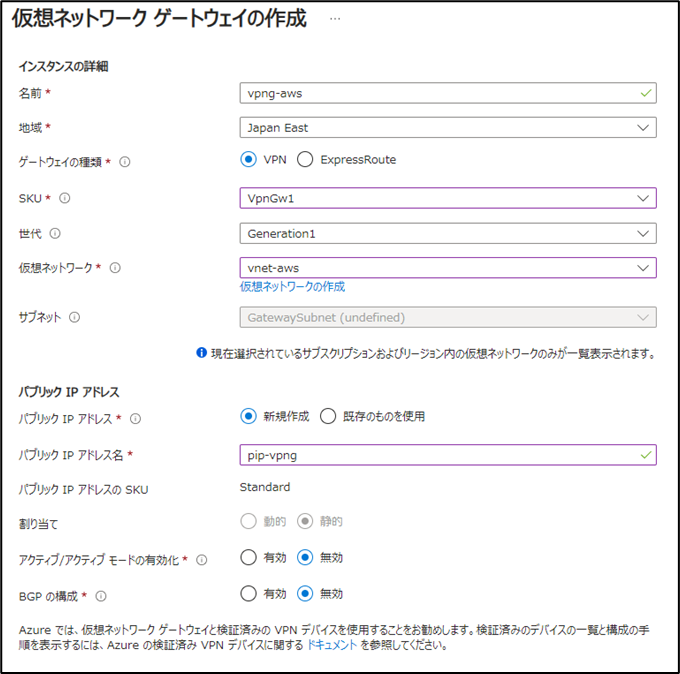Choose 新規作成 for public IP address
This screenshot has width=680, height=674.
pyautogui.click(x=248, y=416)
